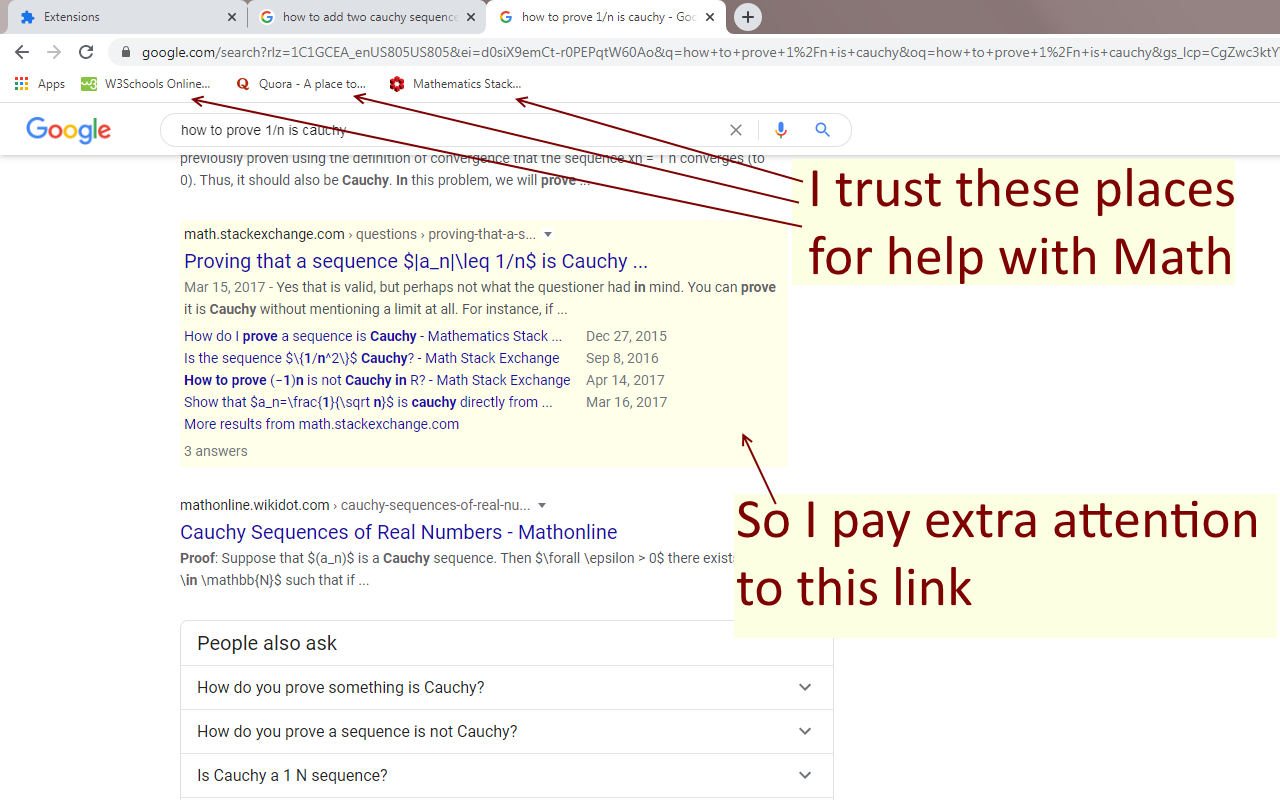Open 'Cauchy Sequences of Real Numbers - Mathonline'

tap(399, 533)
